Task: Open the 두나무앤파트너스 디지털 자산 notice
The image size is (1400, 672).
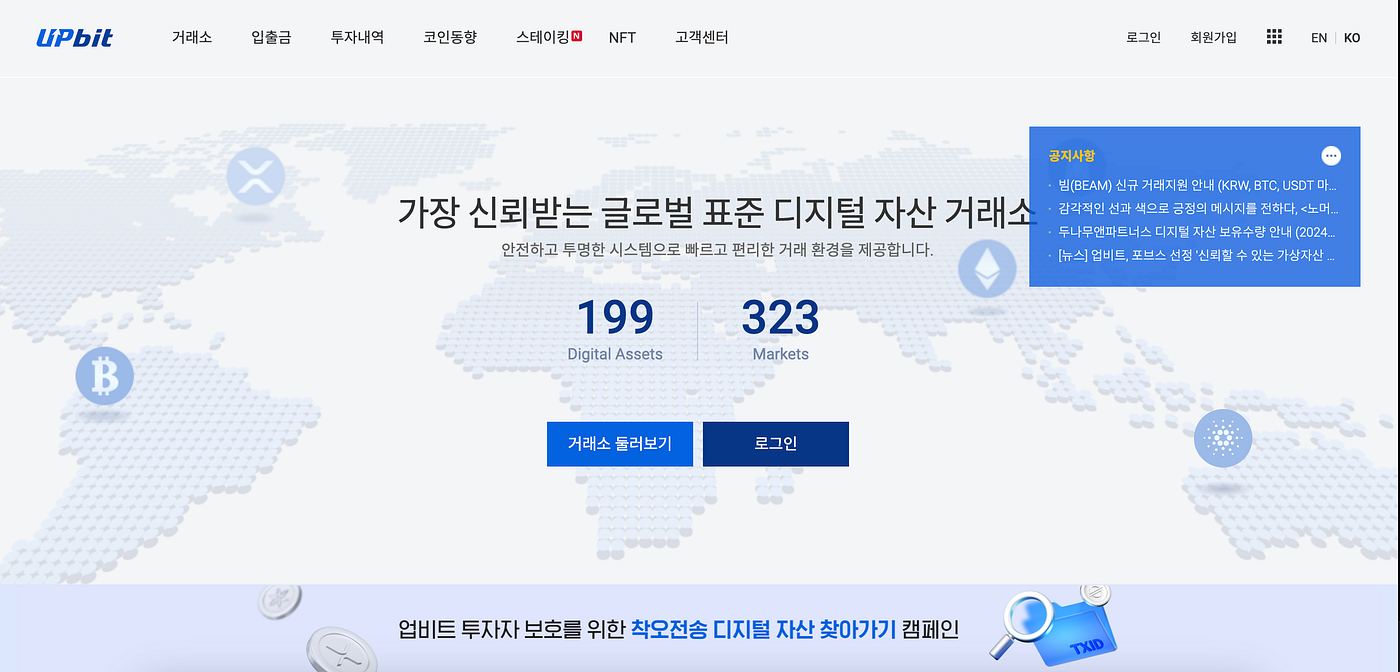Action: [x=1197, y=232]
